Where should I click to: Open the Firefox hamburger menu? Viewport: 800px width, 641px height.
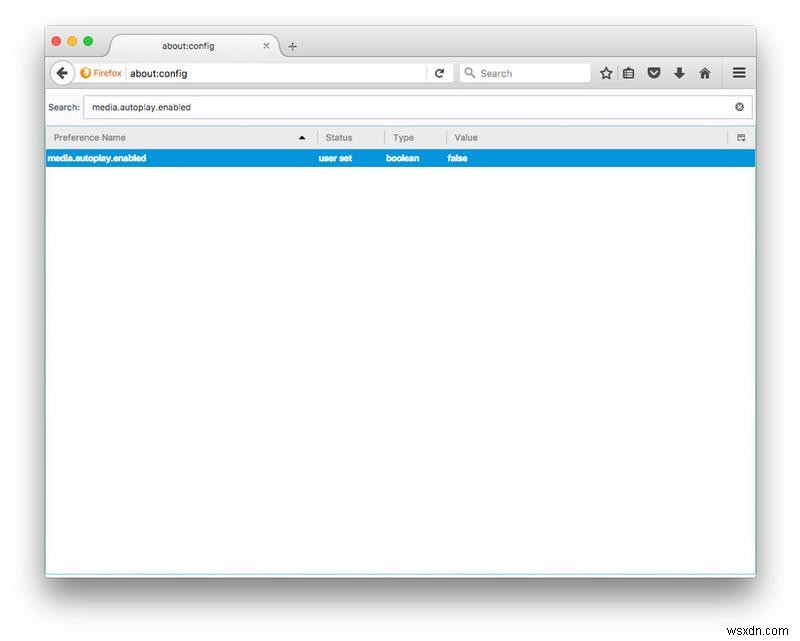738,72
